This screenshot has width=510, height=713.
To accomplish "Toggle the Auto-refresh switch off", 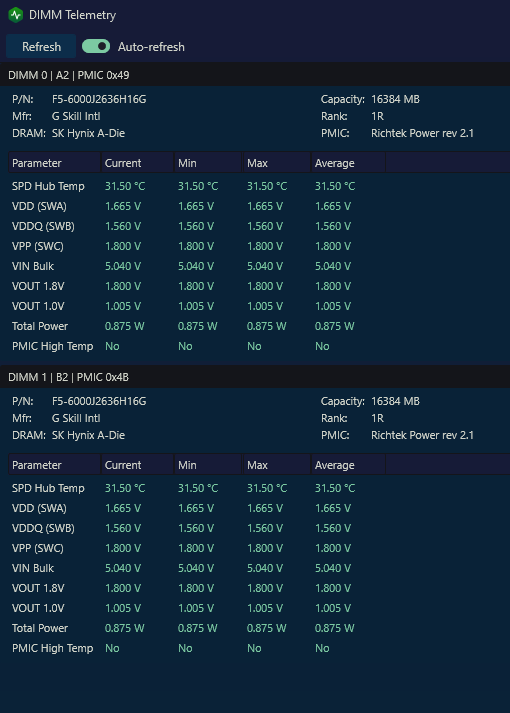I will click(96, 46).
